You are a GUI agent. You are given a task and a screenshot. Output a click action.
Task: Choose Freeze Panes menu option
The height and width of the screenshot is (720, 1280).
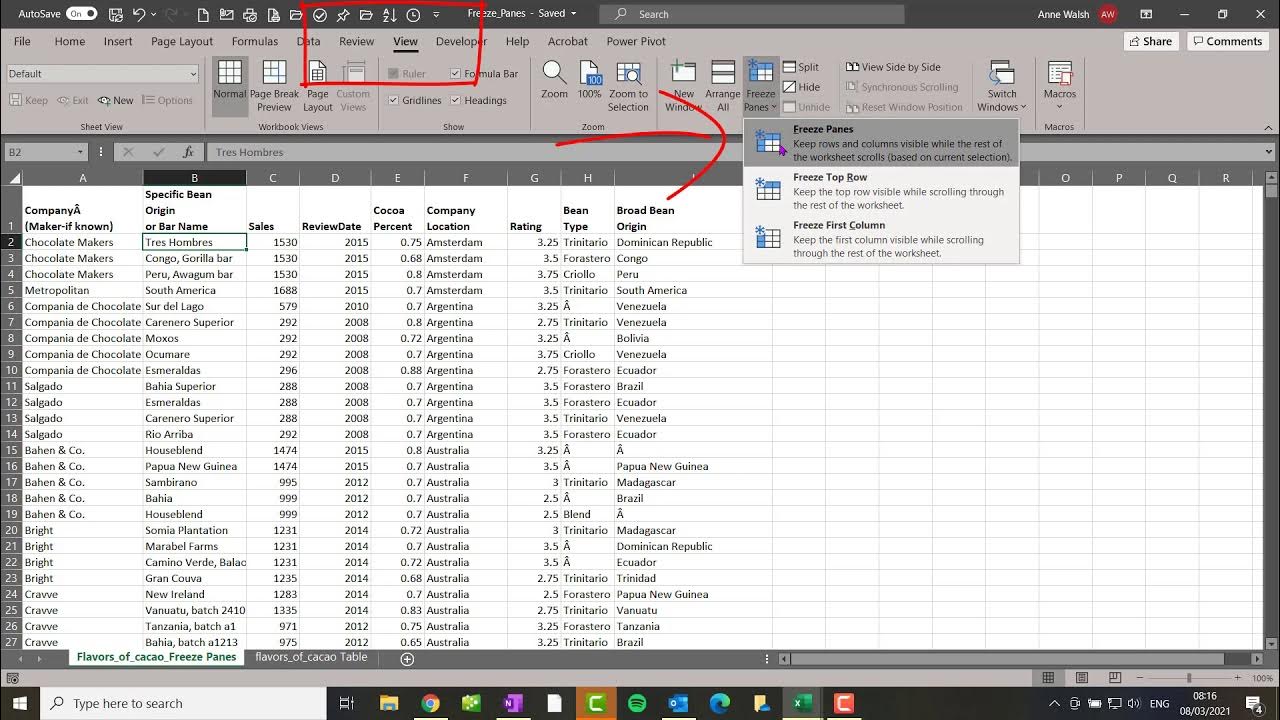coord(881,143)
